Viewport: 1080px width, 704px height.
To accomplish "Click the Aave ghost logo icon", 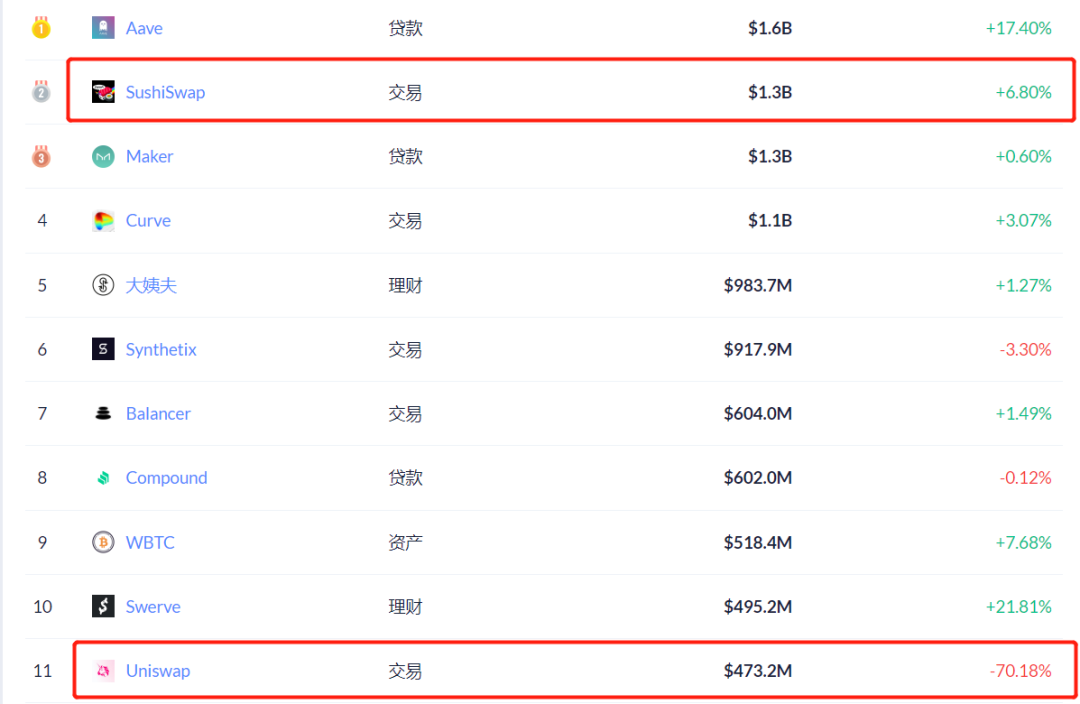I will click(x=103, y=28).
